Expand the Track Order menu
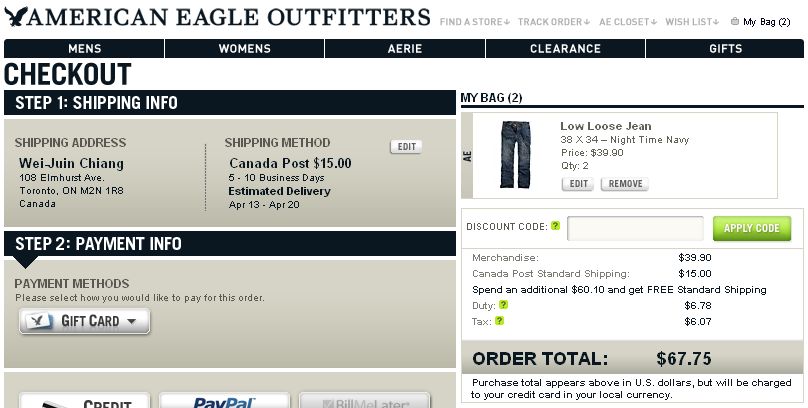The width and height of the screenshot is (808, 408). pos(554,22)
